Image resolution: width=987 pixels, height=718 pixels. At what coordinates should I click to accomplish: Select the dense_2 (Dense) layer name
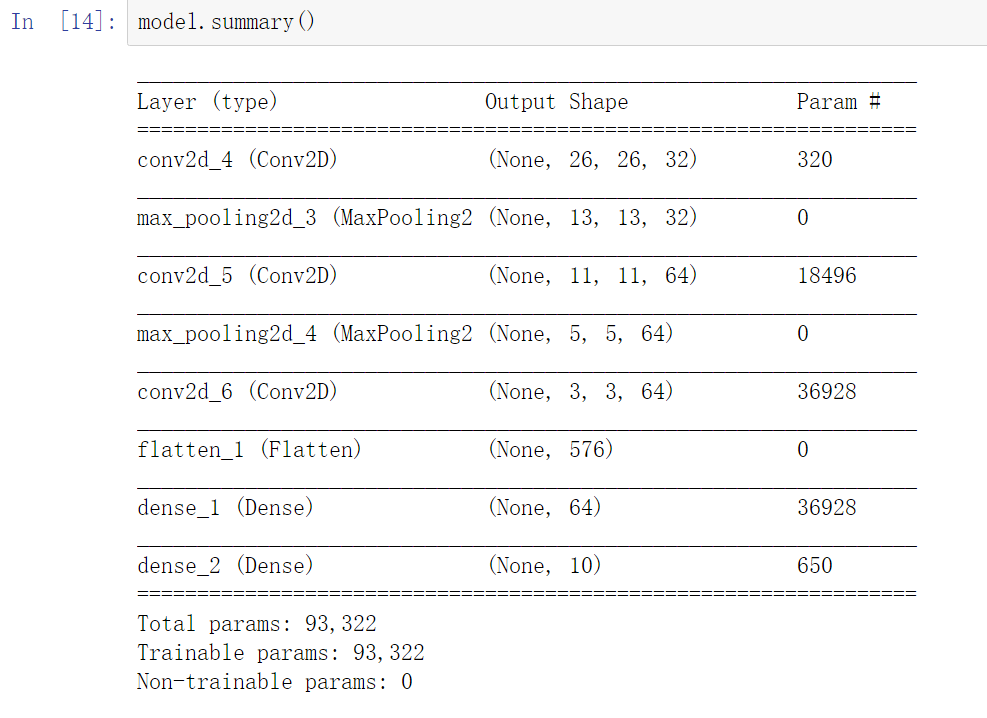pos(225,566)
